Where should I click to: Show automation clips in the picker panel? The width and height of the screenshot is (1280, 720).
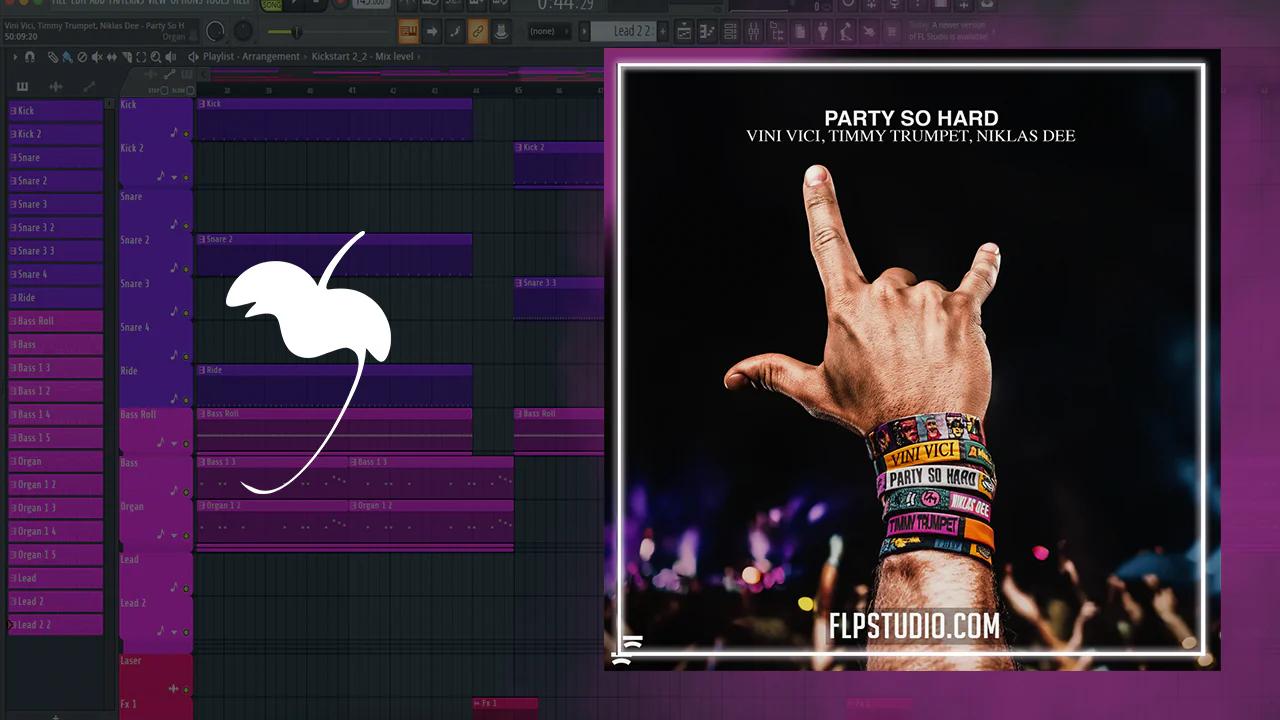[89, 86]
